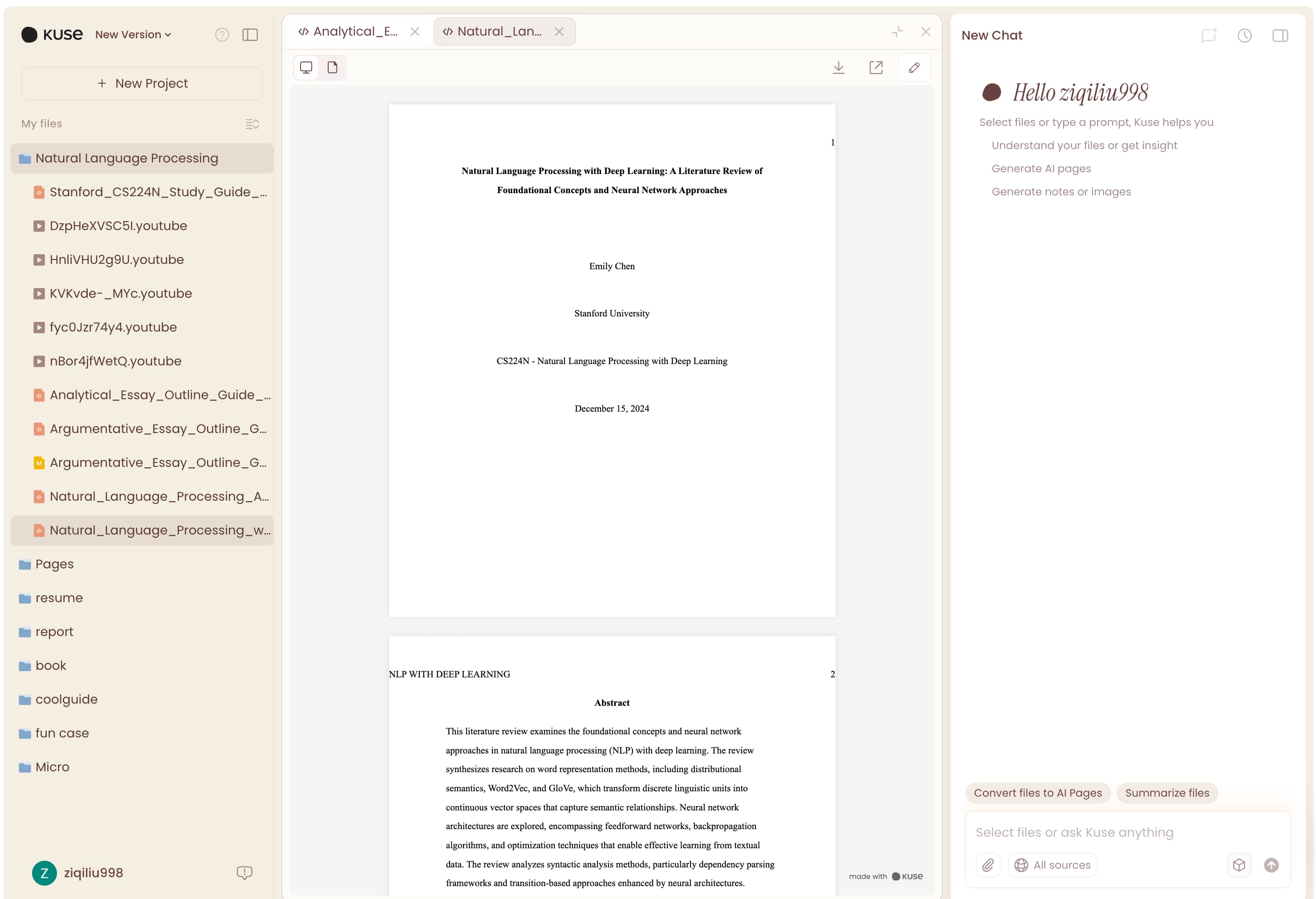1316x899 pixels.
Task: Select Natural_Language_Processing_w... file
Action: (142, 530)
